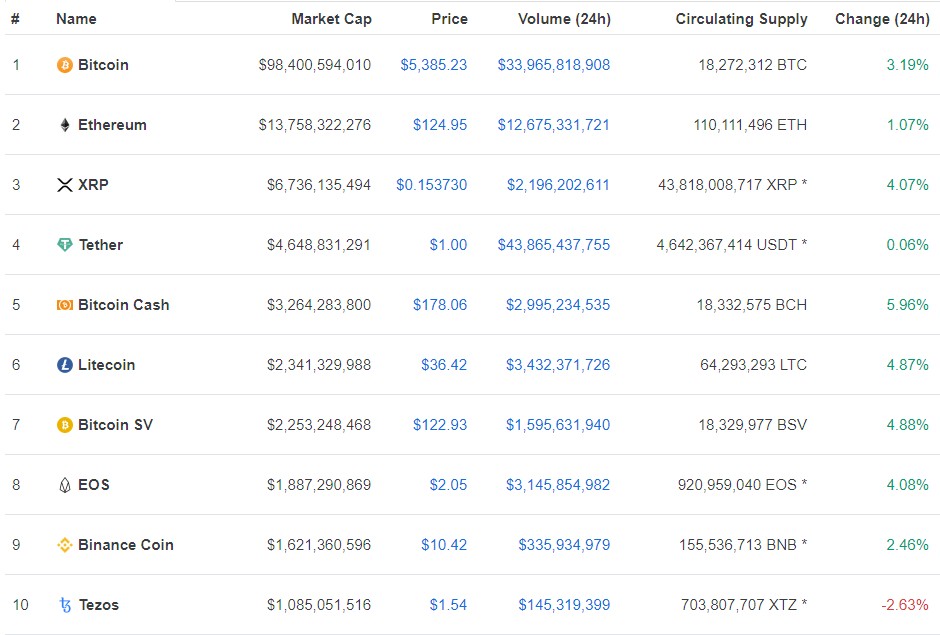Screen dimensions: 940x635
Task: Open the Tether coin name link
Action: pos(101,245)
